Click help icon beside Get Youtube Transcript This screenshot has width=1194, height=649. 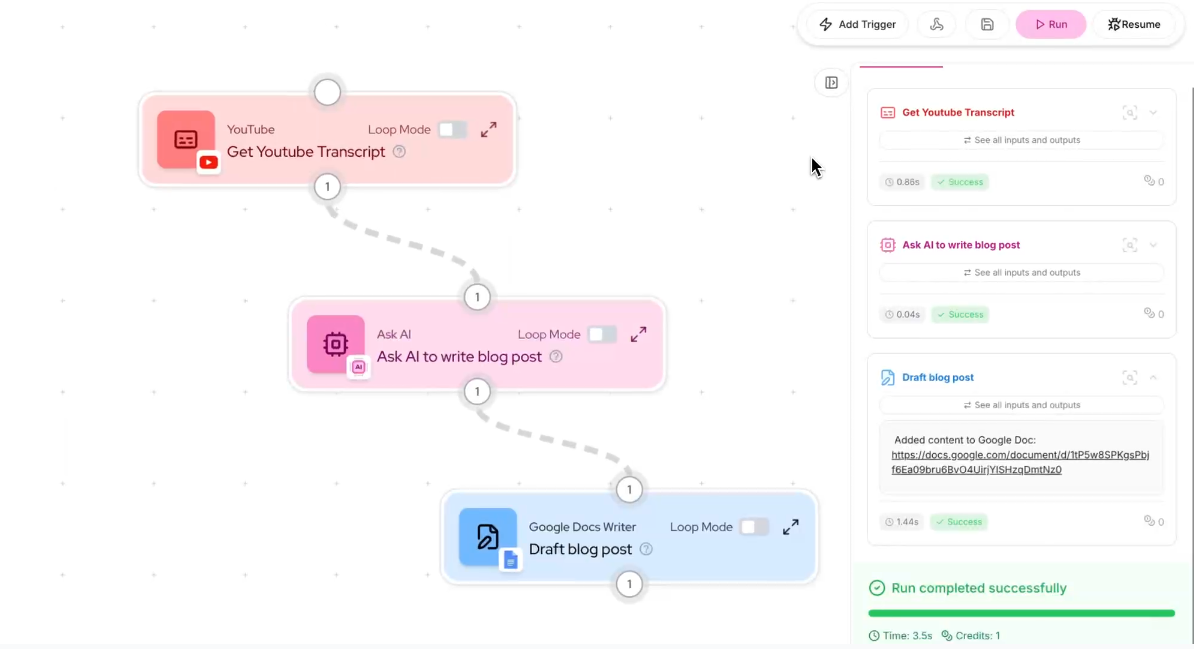click(x=399, y=152)
